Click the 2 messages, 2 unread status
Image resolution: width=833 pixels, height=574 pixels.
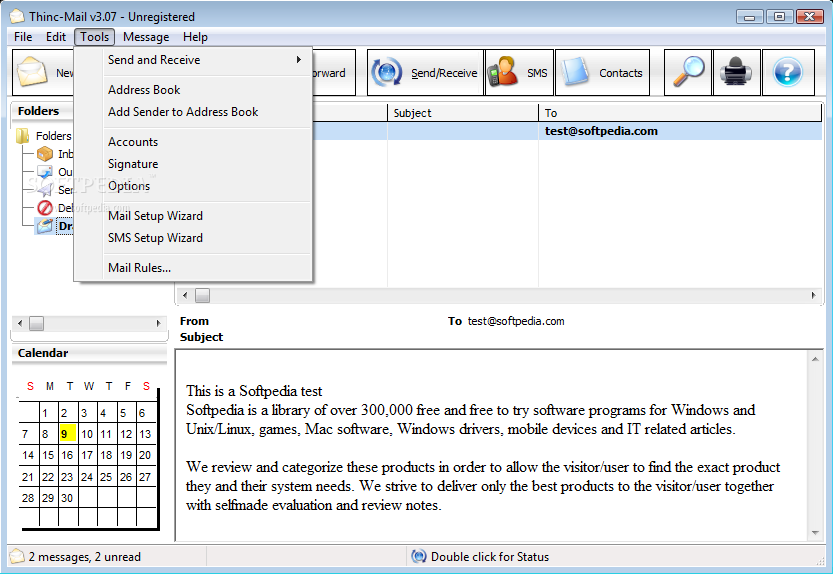(x=85, y=556)
